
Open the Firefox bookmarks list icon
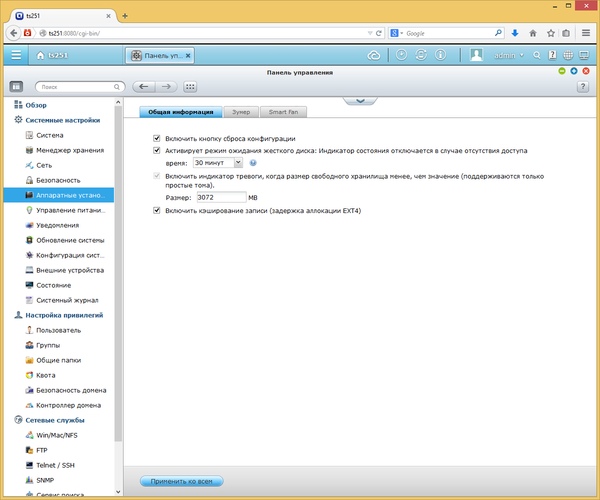pos(566,33)
